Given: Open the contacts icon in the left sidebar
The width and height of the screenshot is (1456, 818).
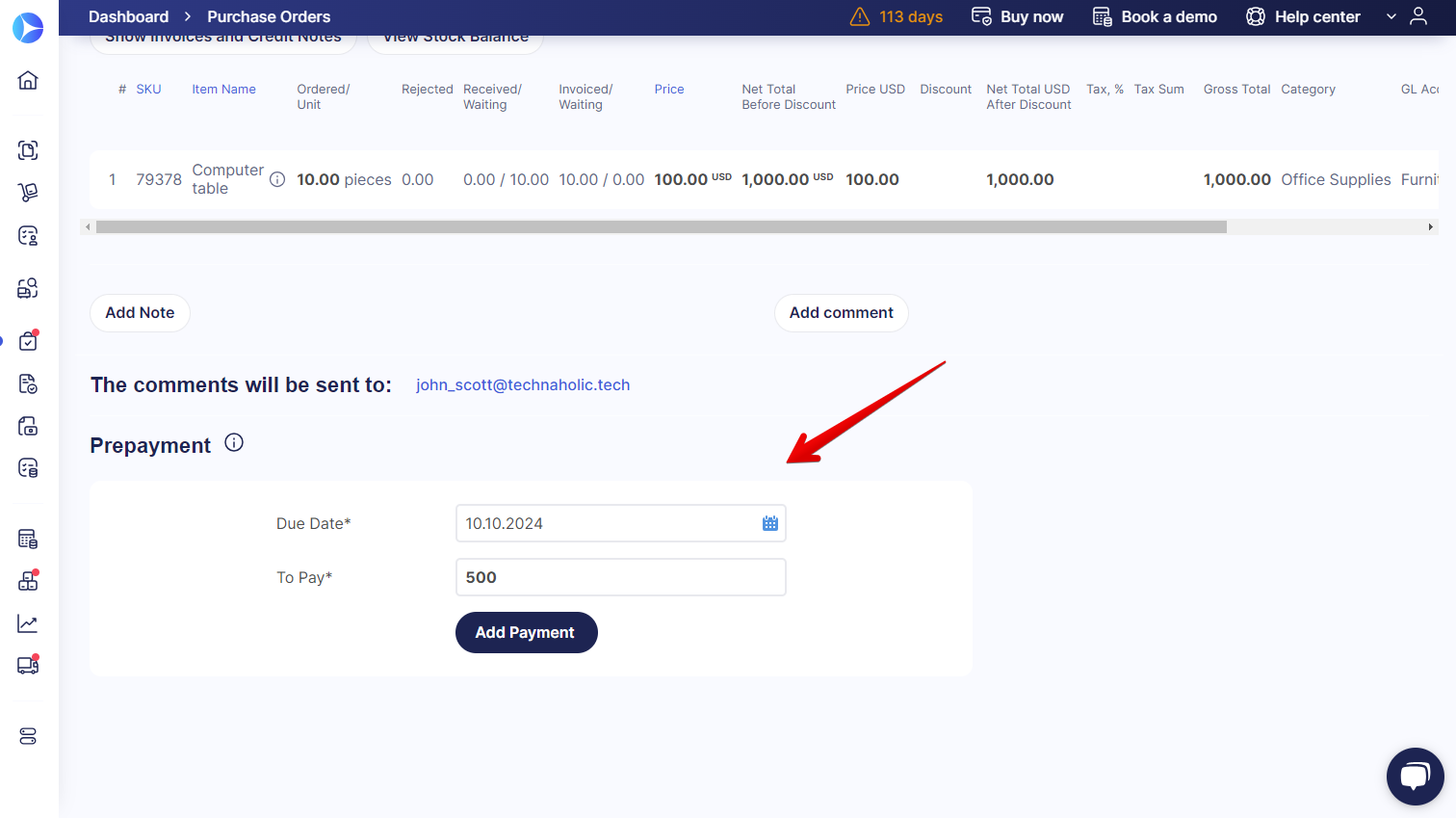Looking at the screenshot, I should click(28, 235).
